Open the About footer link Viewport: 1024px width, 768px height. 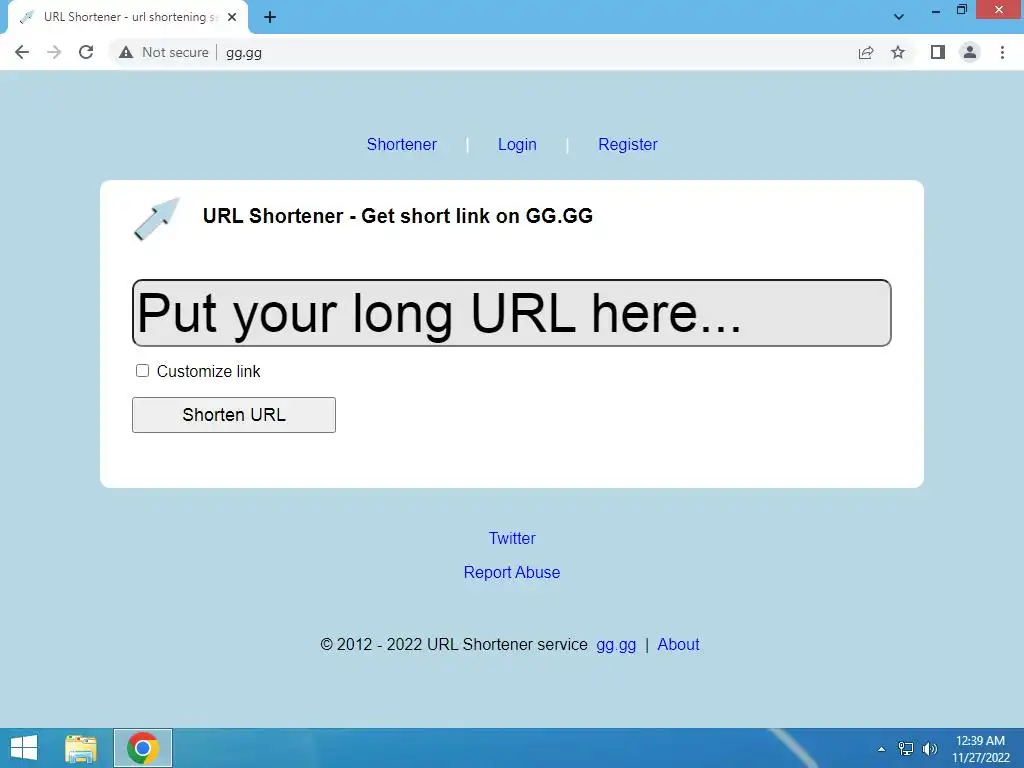[678, 645]
